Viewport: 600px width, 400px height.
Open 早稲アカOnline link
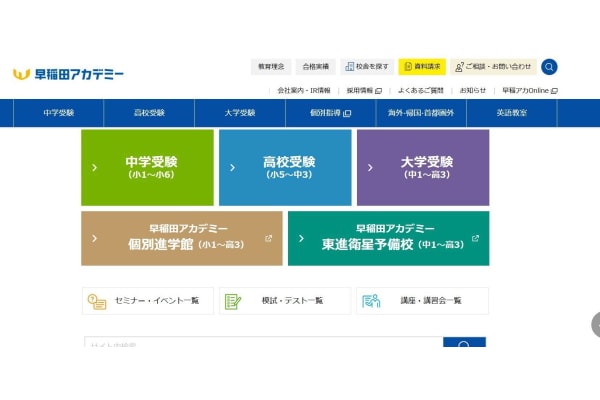click(x=530, y=91)
